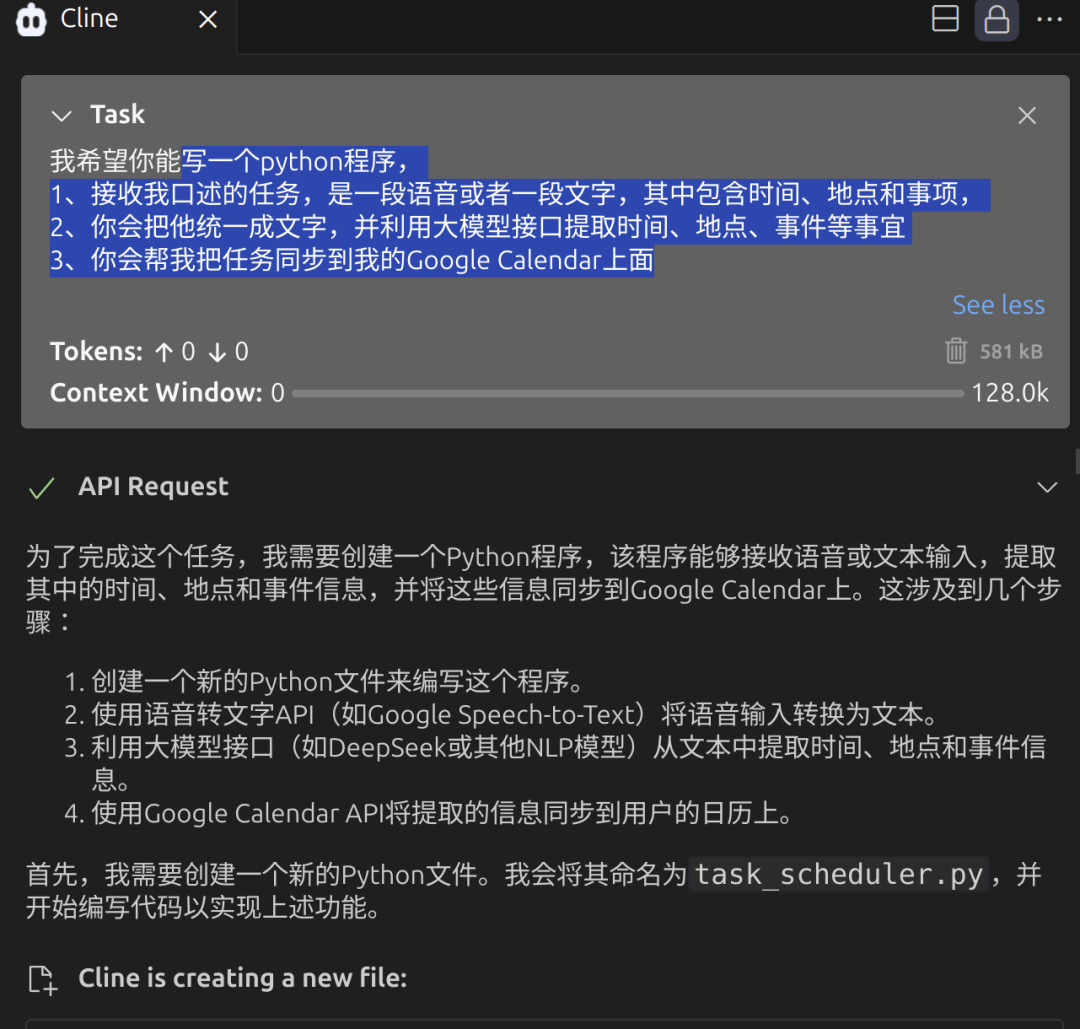Image resolution: width=1080 pixels, height=1029 pixels.
Task: Click the Cline robot logo icon
Action: 31,19
